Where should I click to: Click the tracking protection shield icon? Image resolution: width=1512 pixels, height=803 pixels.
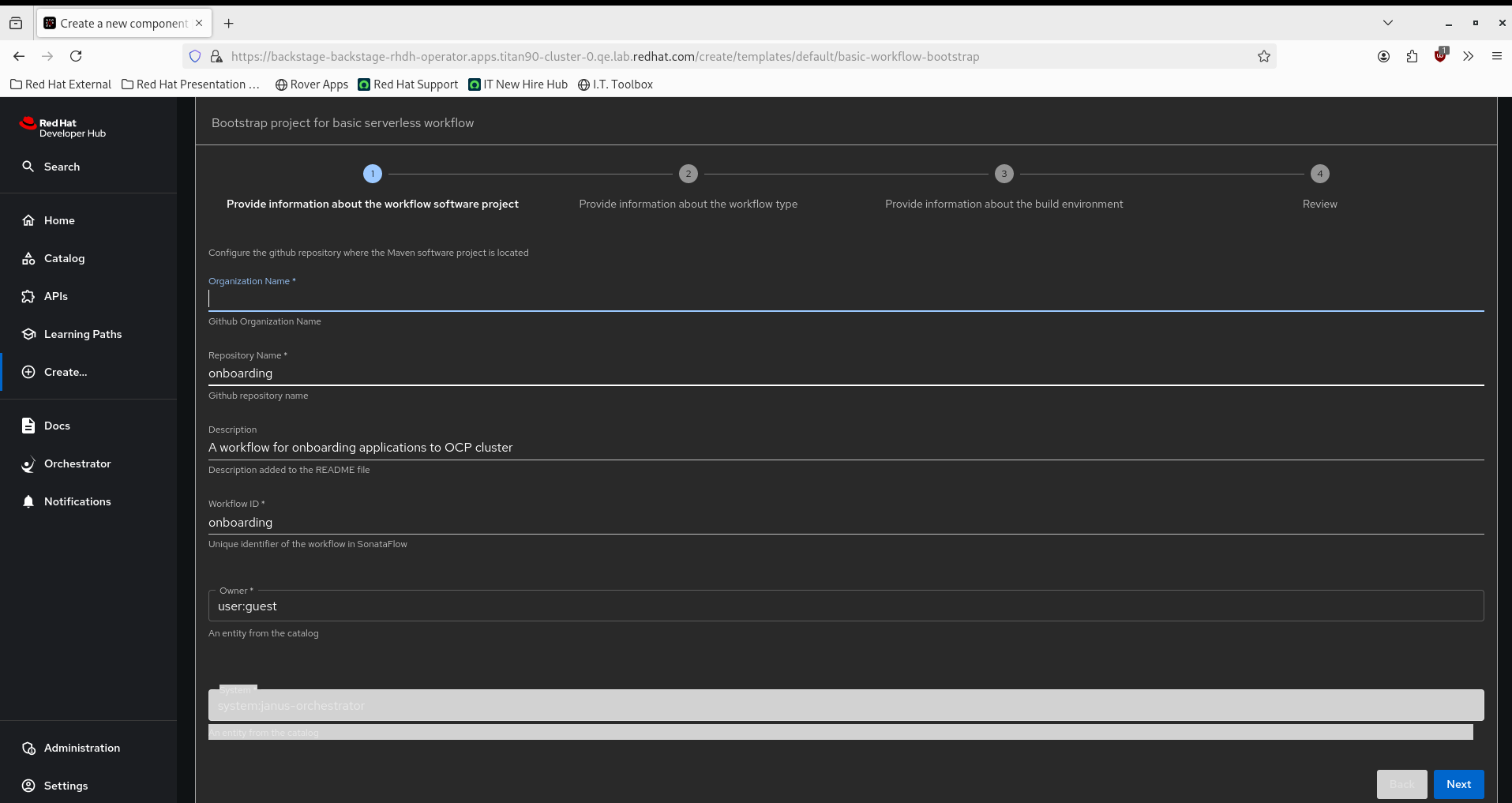coord(195,56)
